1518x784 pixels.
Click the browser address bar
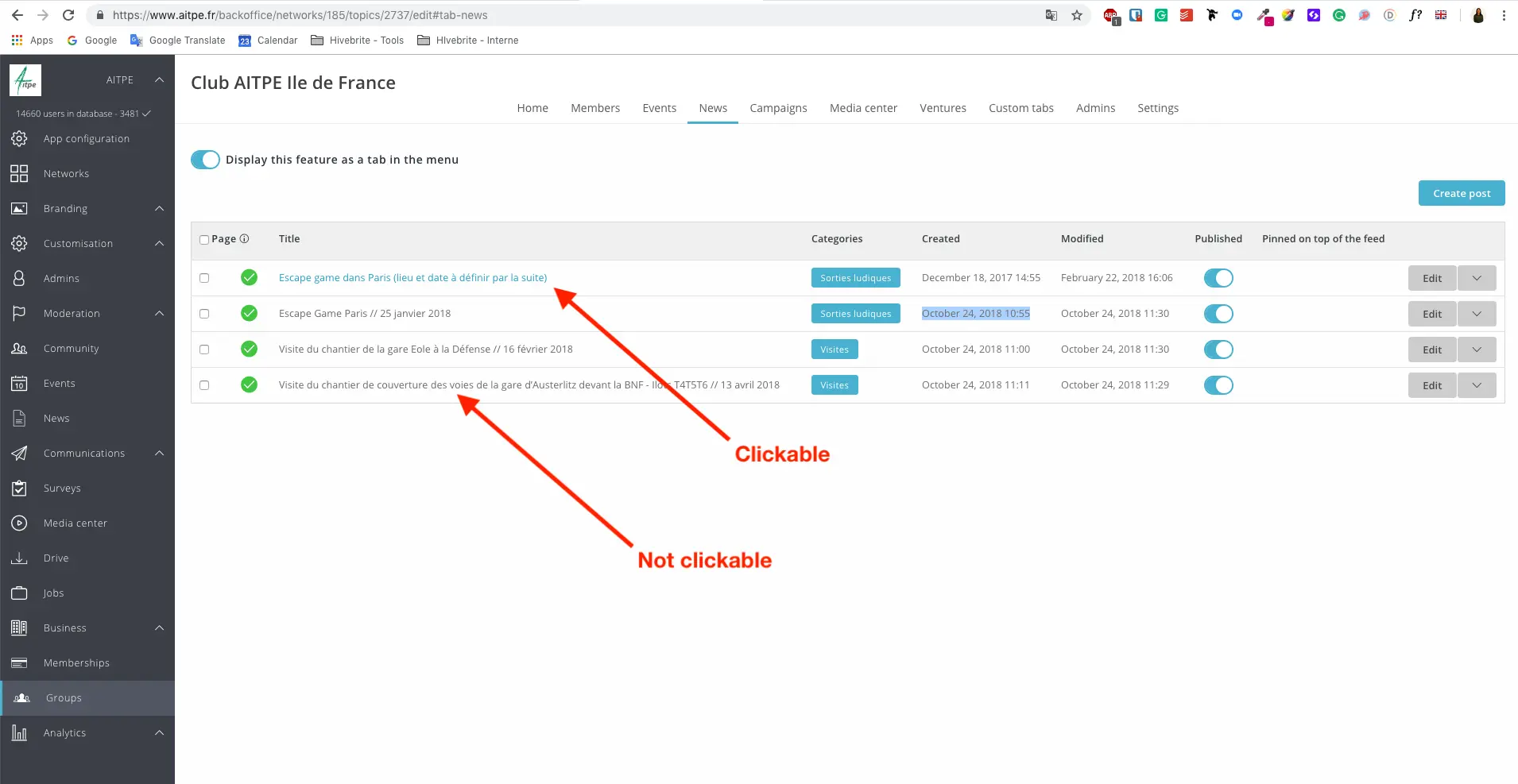(556, 15)
